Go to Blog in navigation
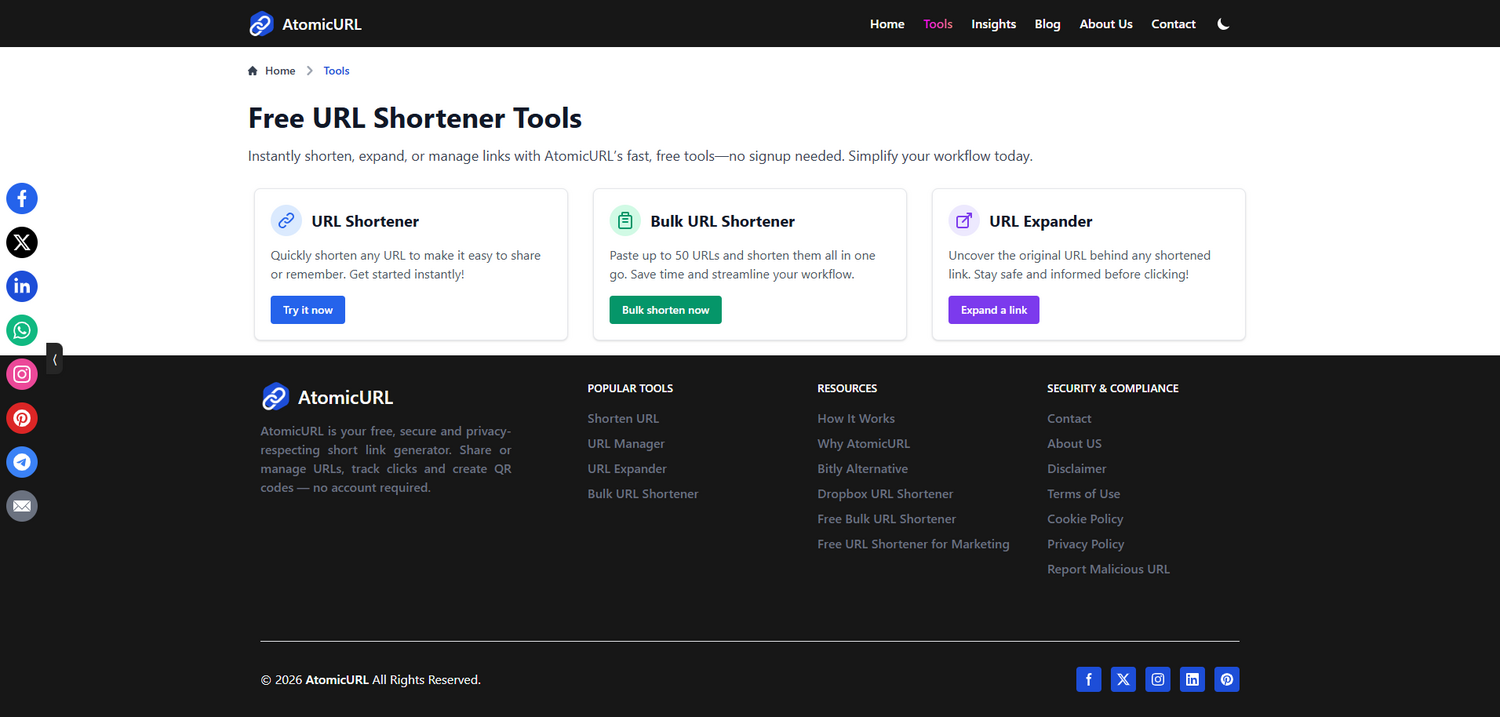Image resolution: width=1500 pixels, height=717 pixels. [x=1047, y=24]
